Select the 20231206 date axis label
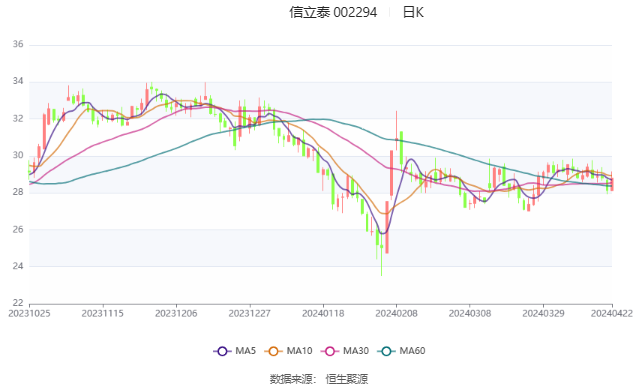The height and width of the screenshot is (387, 637). coord(176,314)
